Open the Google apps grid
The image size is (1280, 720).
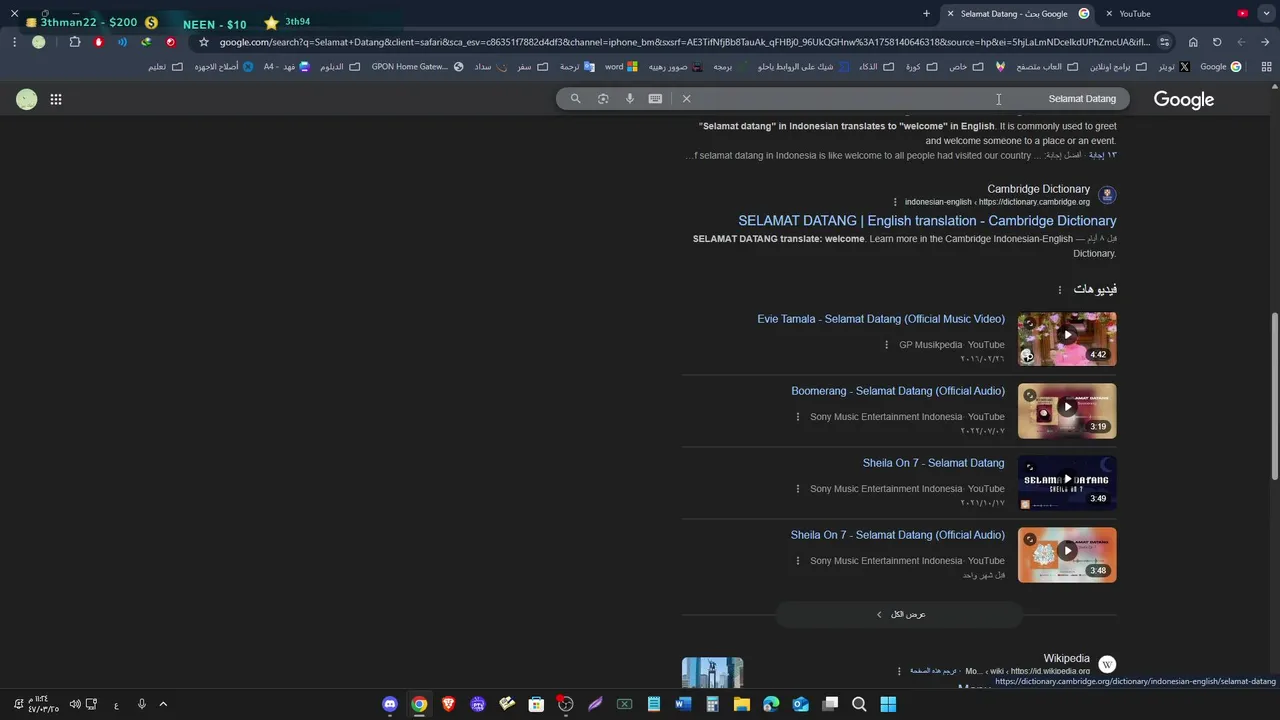click(x=56, y=99)
